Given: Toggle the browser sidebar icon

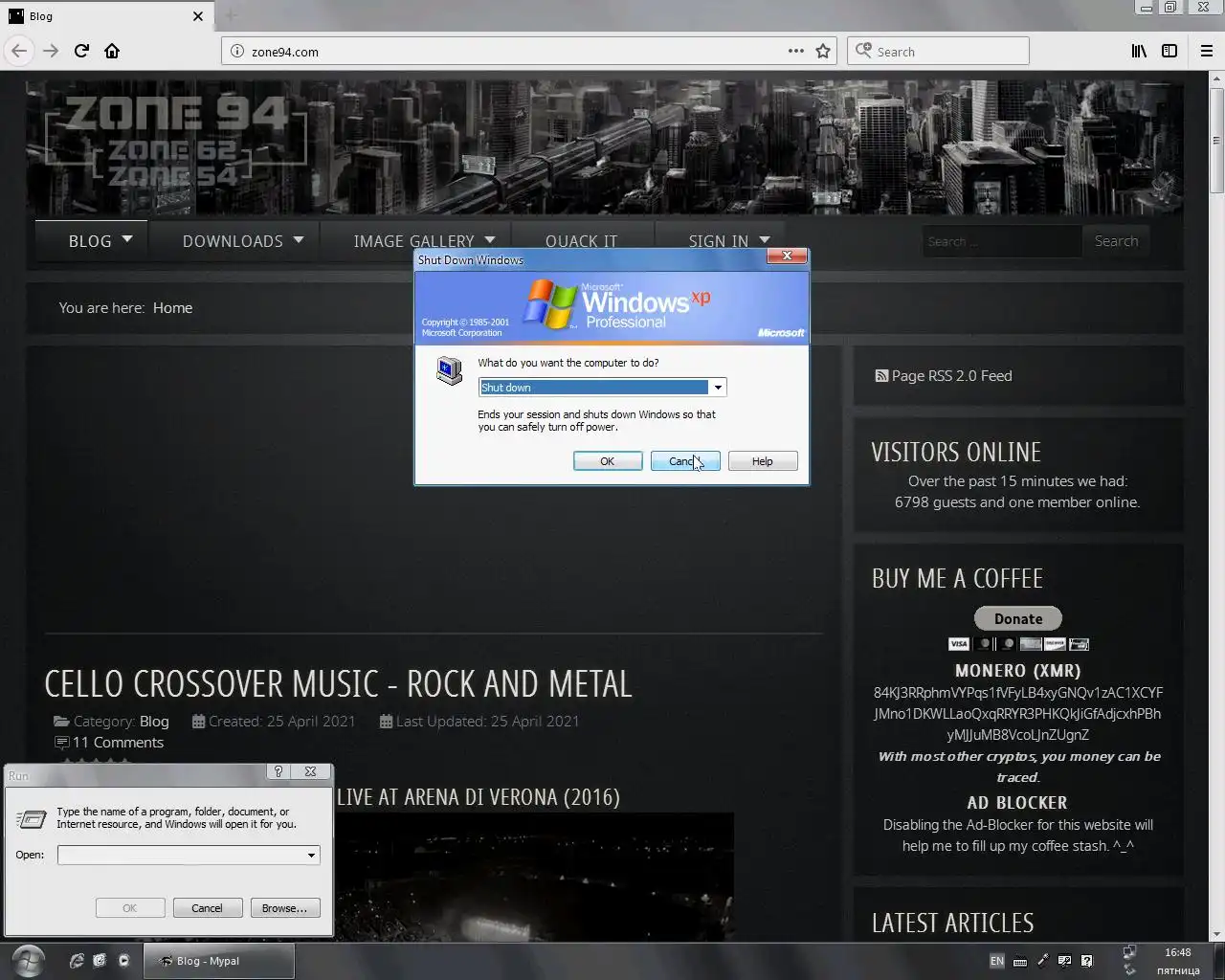Looking at the screenshot, I should [1169, 51].
